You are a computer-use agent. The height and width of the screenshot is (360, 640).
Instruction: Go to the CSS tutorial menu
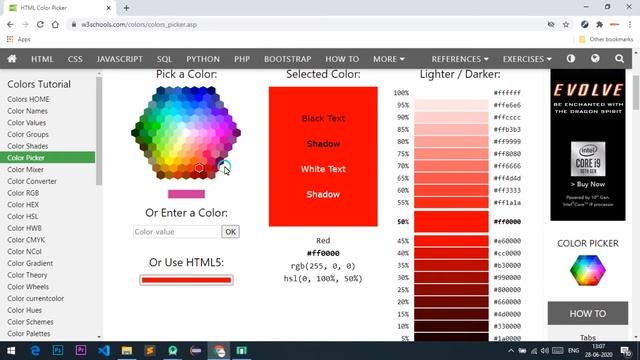(75, 59)
